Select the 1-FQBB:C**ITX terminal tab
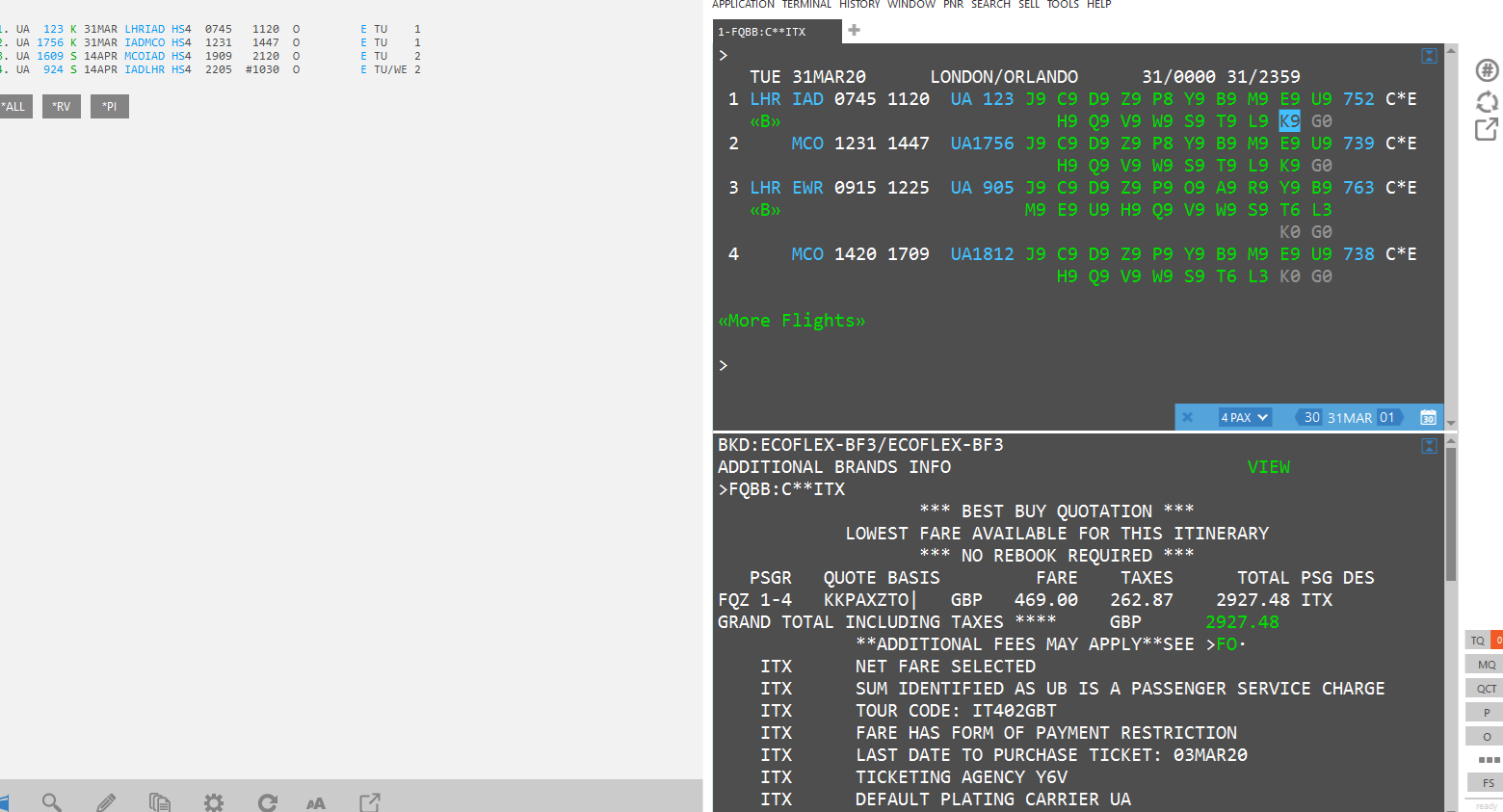 point(775,32)
